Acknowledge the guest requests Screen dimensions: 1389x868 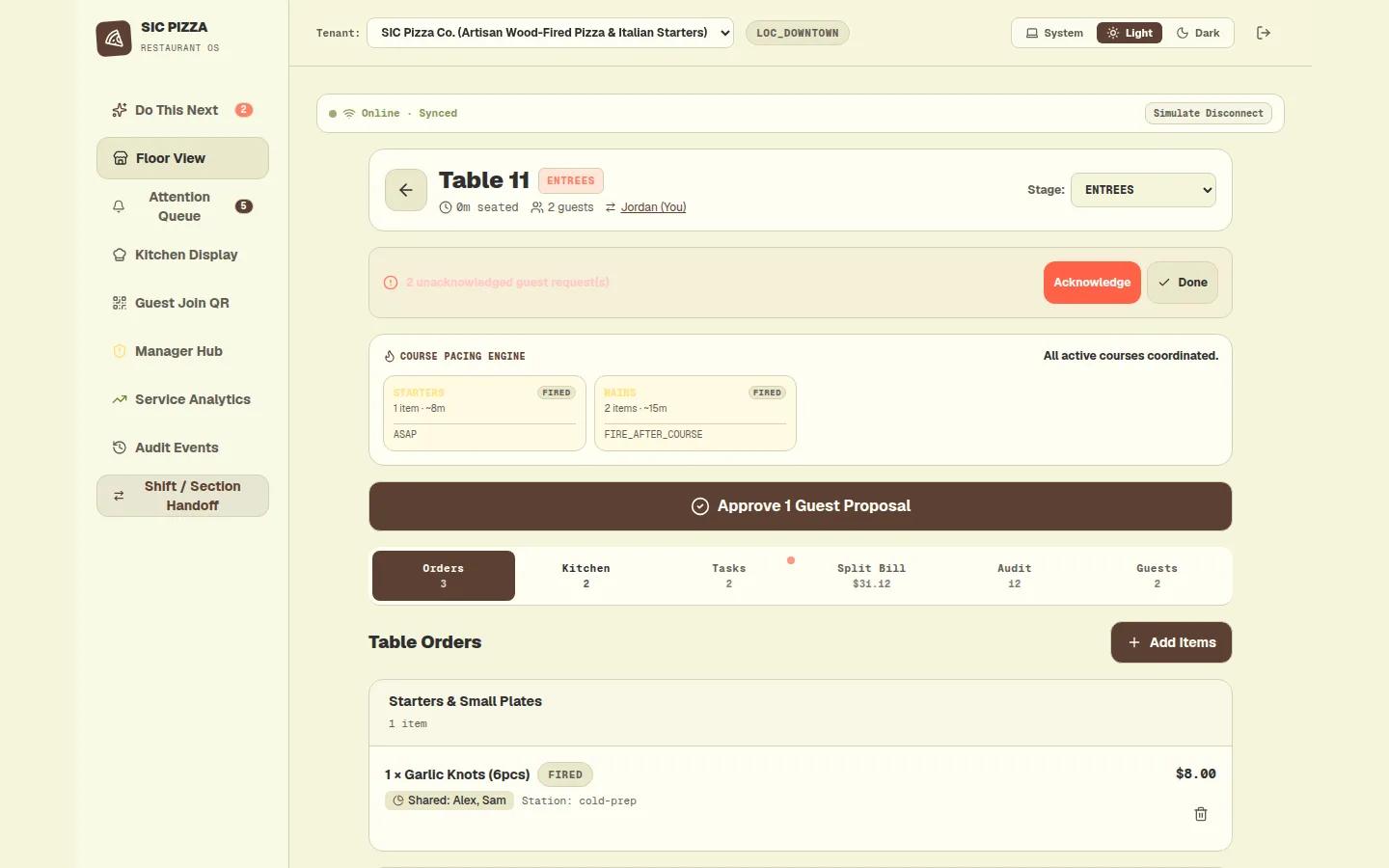(x=1092, y=283)
